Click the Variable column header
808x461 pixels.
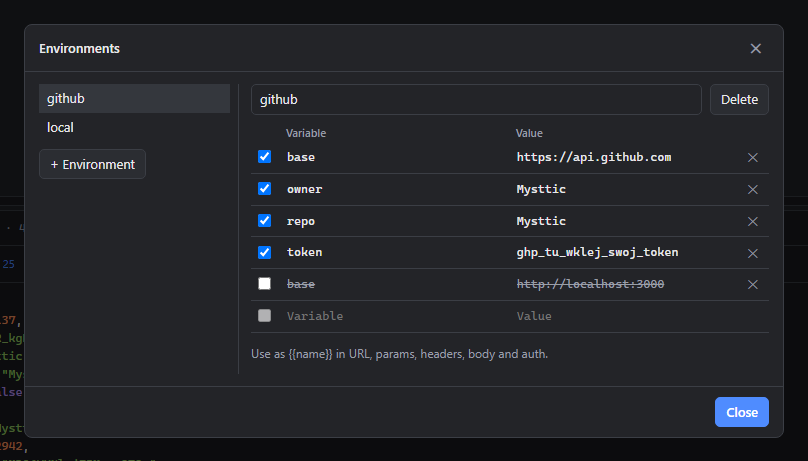tap(306, 133)
